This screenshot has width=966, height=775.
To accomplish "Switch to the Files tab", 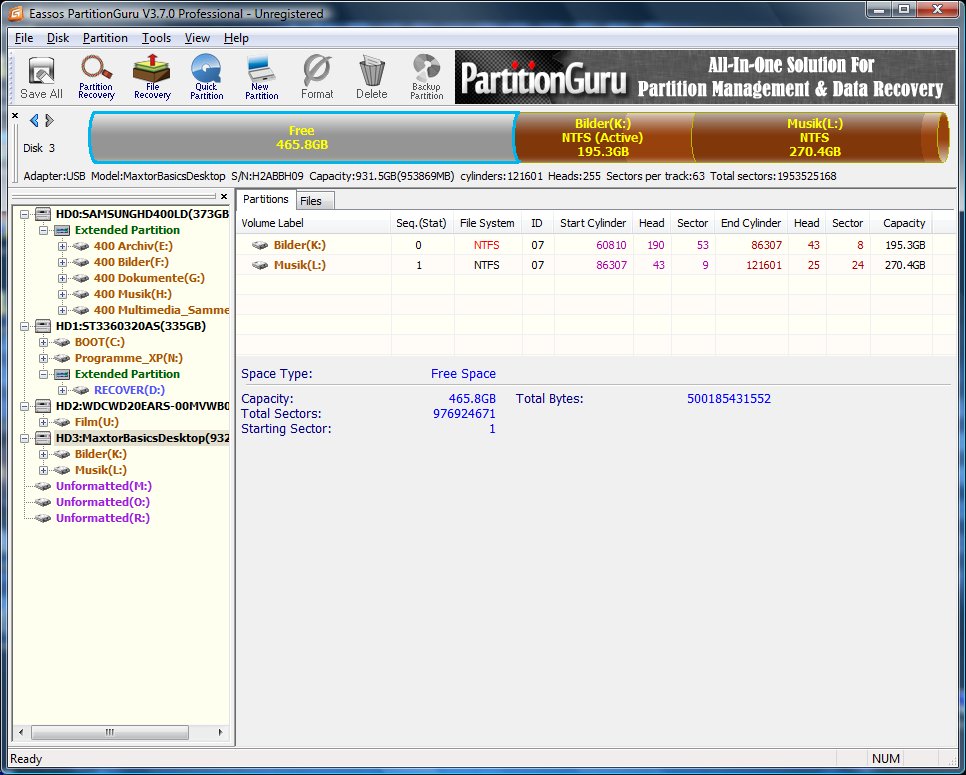I will [314, 201].
